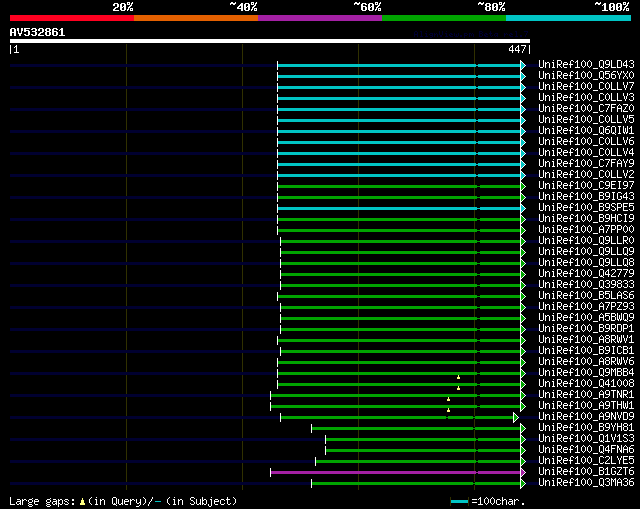The height and width of the screenshot is (509, 640).
Task: Click the yellow query gap marker under A9THW1
Action: 448,410
